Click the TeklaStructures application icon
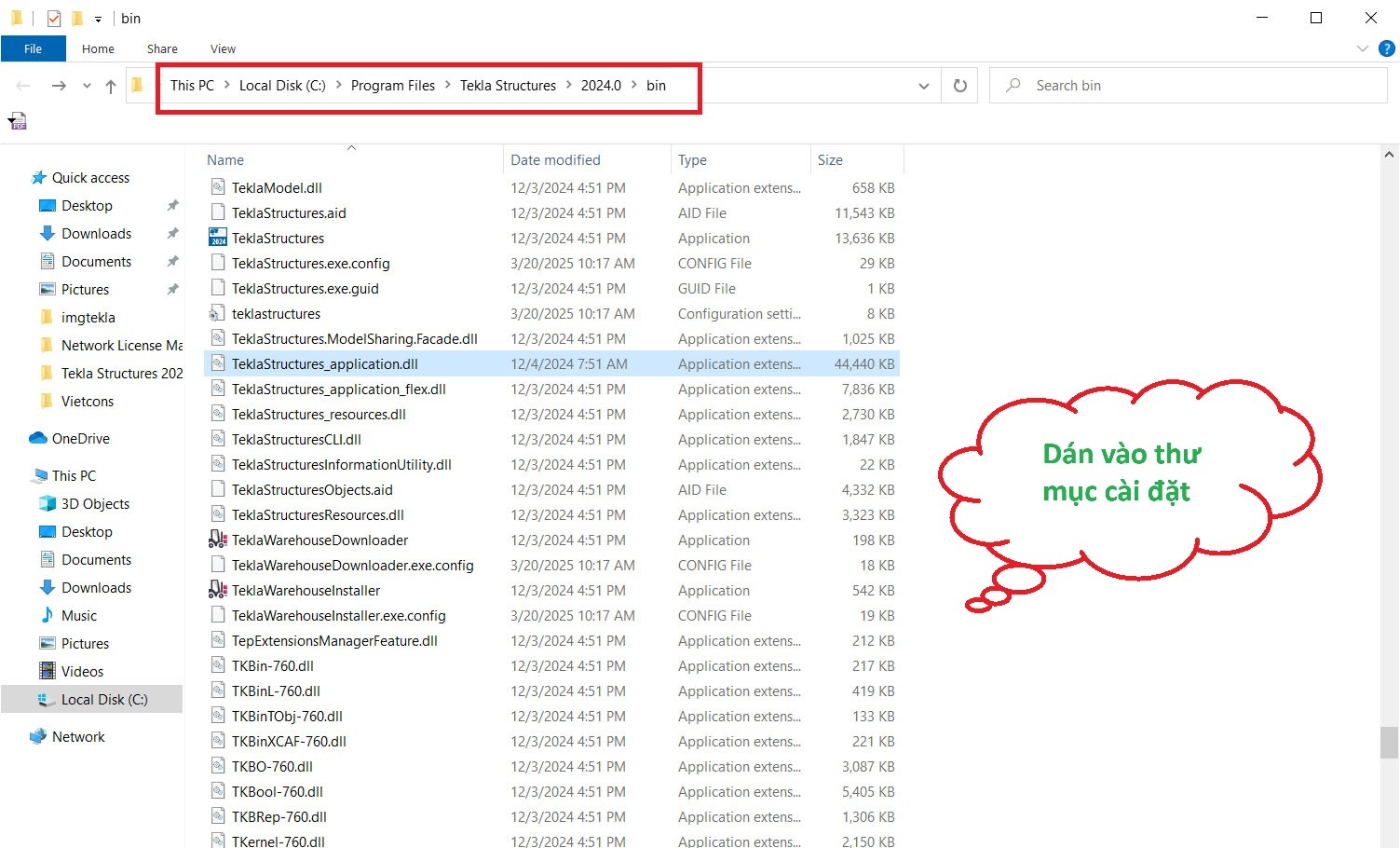 click(218, 238)
